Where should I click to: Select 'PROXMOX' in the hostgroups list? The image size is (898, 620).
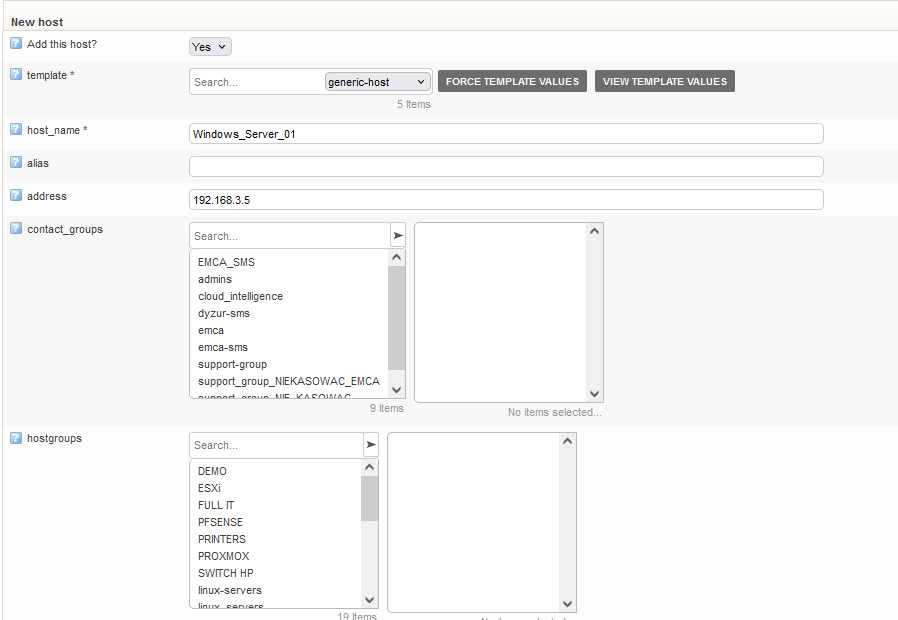(223, 556)
